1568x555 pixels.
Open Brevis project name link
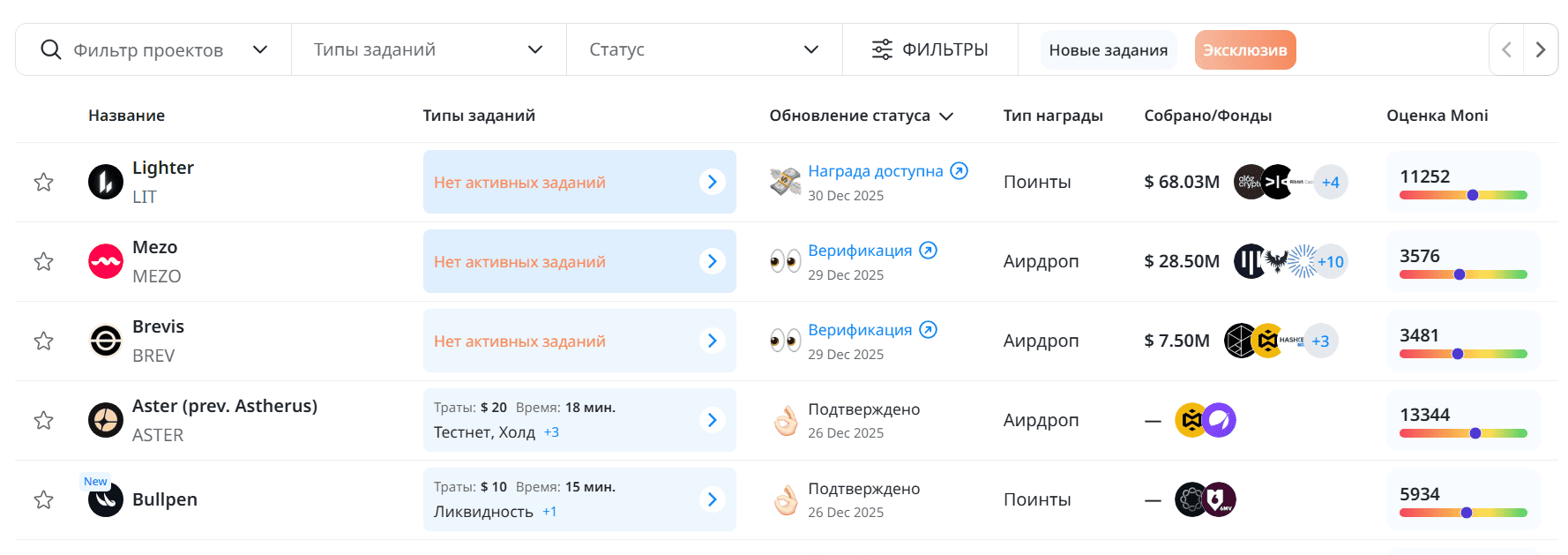click(x=158, y=326)
